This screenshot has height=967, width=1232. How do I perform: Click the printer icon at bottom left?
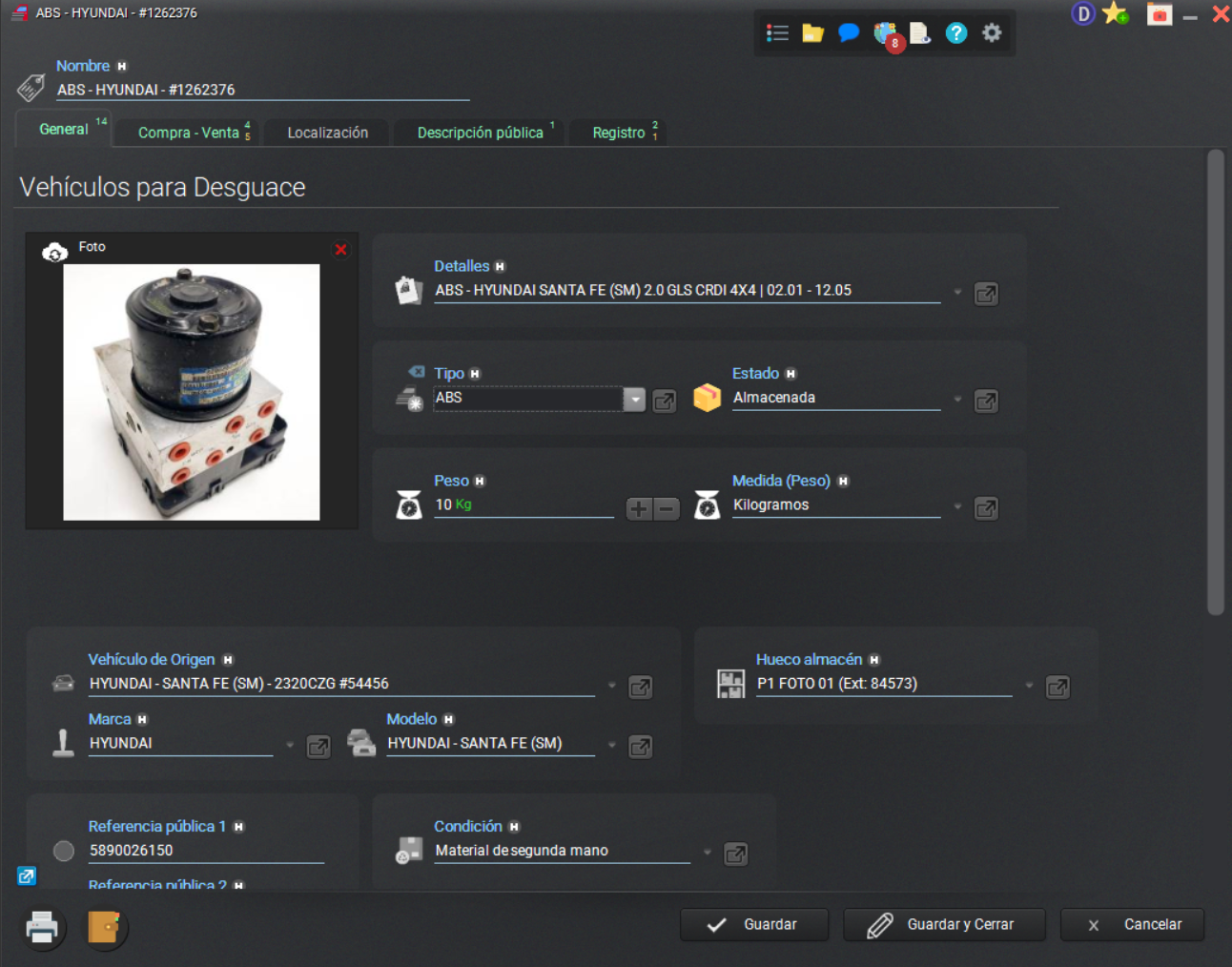pos(42,927)
